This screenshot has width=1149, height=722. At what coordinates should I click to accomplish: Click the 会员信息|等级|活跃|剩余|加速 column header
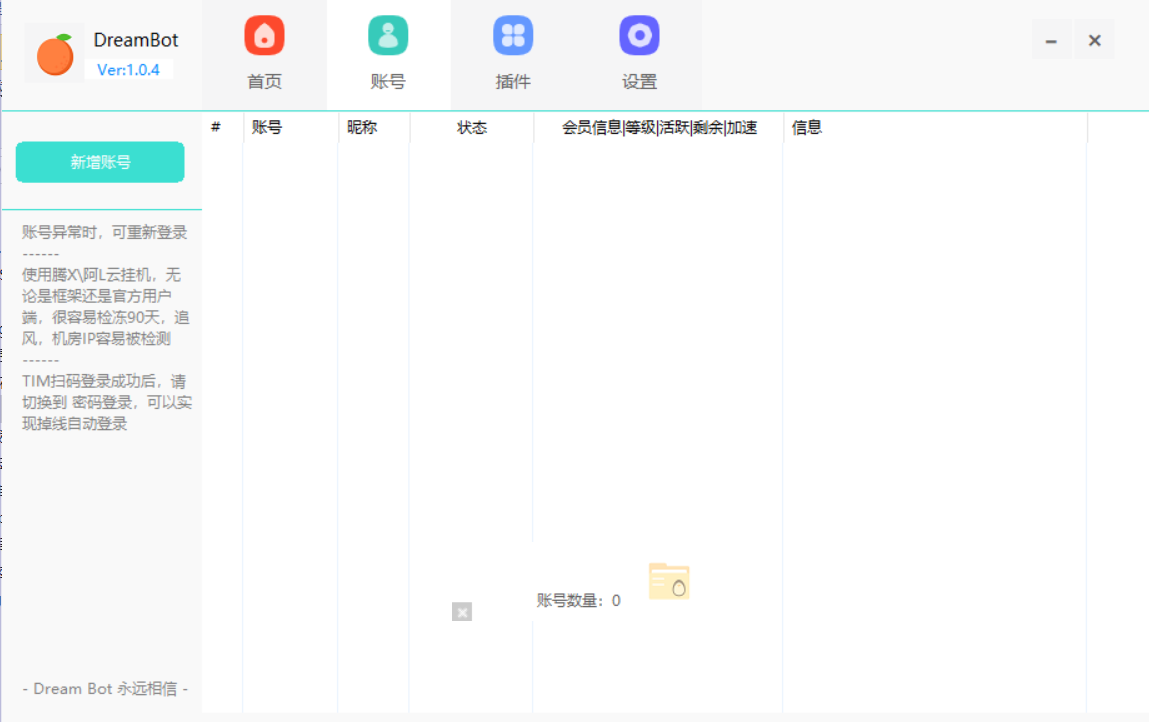click(658, 127)
